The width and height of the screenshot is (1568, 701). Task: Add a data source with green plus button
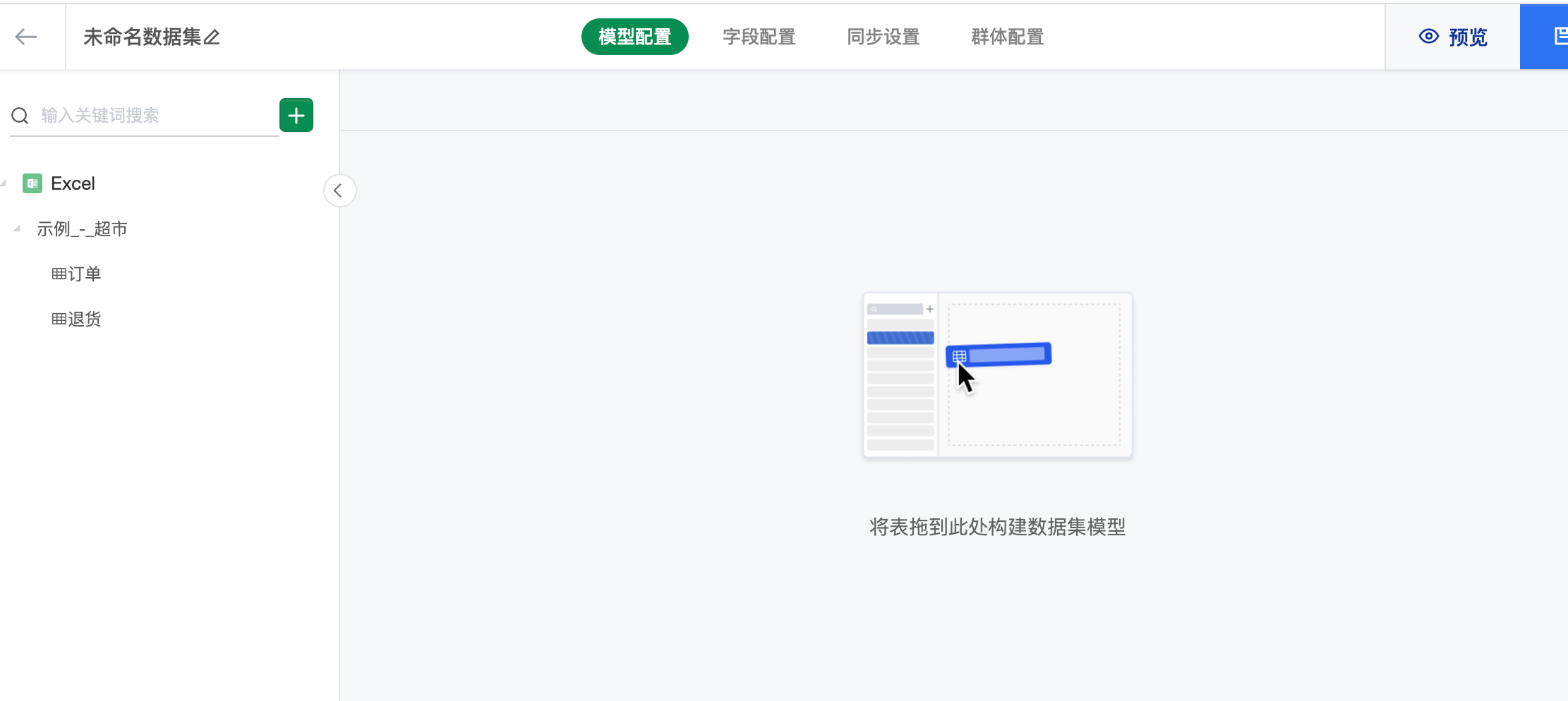coord(296,115)
